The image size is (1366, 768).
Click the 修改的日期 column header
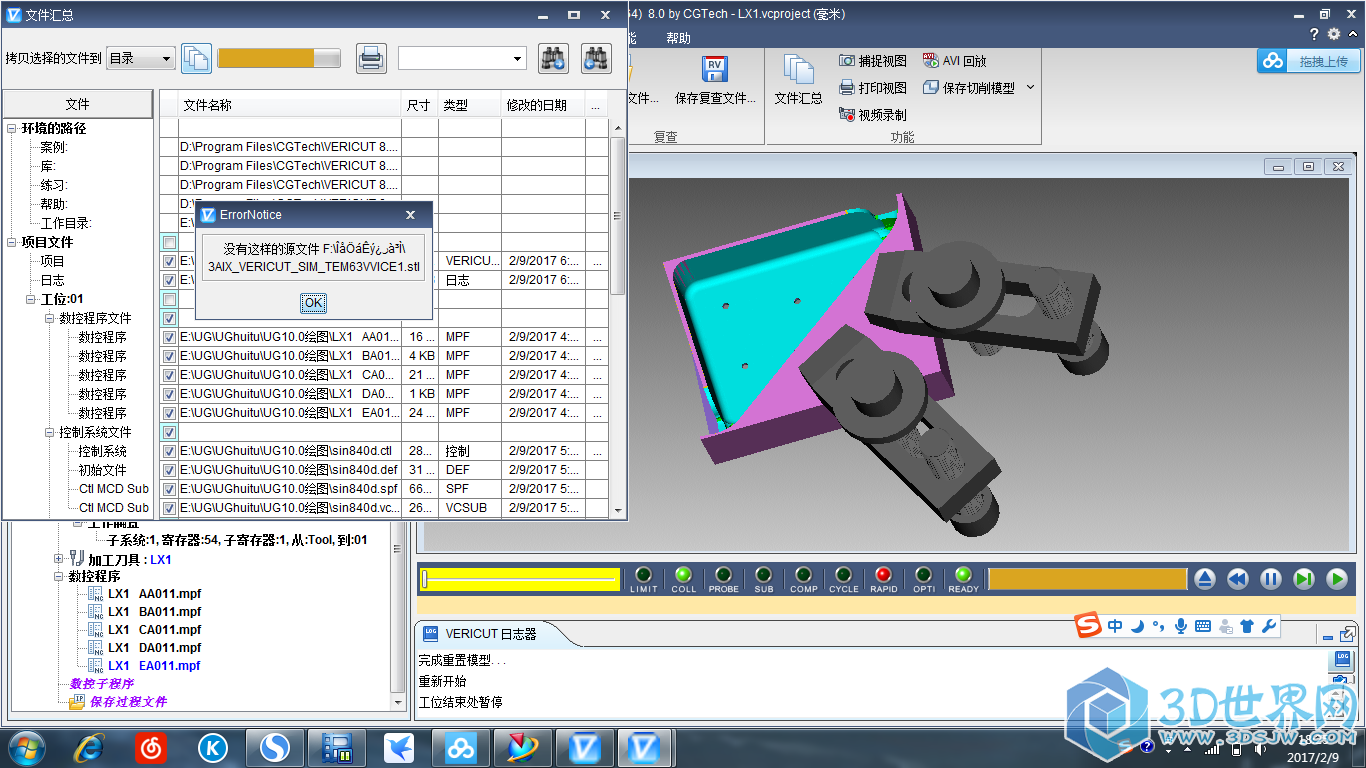pos(544,105)
